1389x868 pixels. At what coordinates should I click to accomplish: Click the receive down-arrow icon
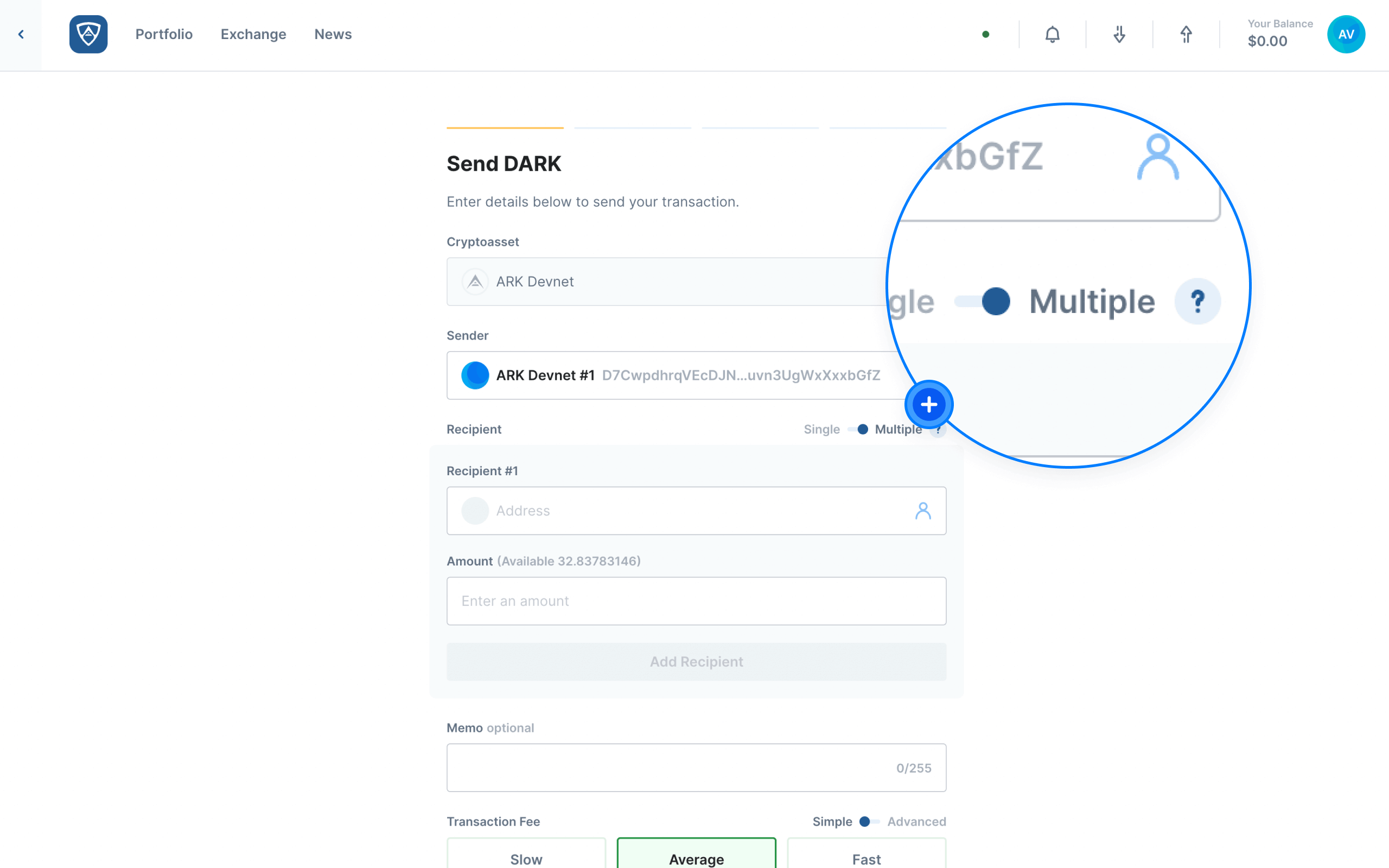click(x=1119, y=34)
